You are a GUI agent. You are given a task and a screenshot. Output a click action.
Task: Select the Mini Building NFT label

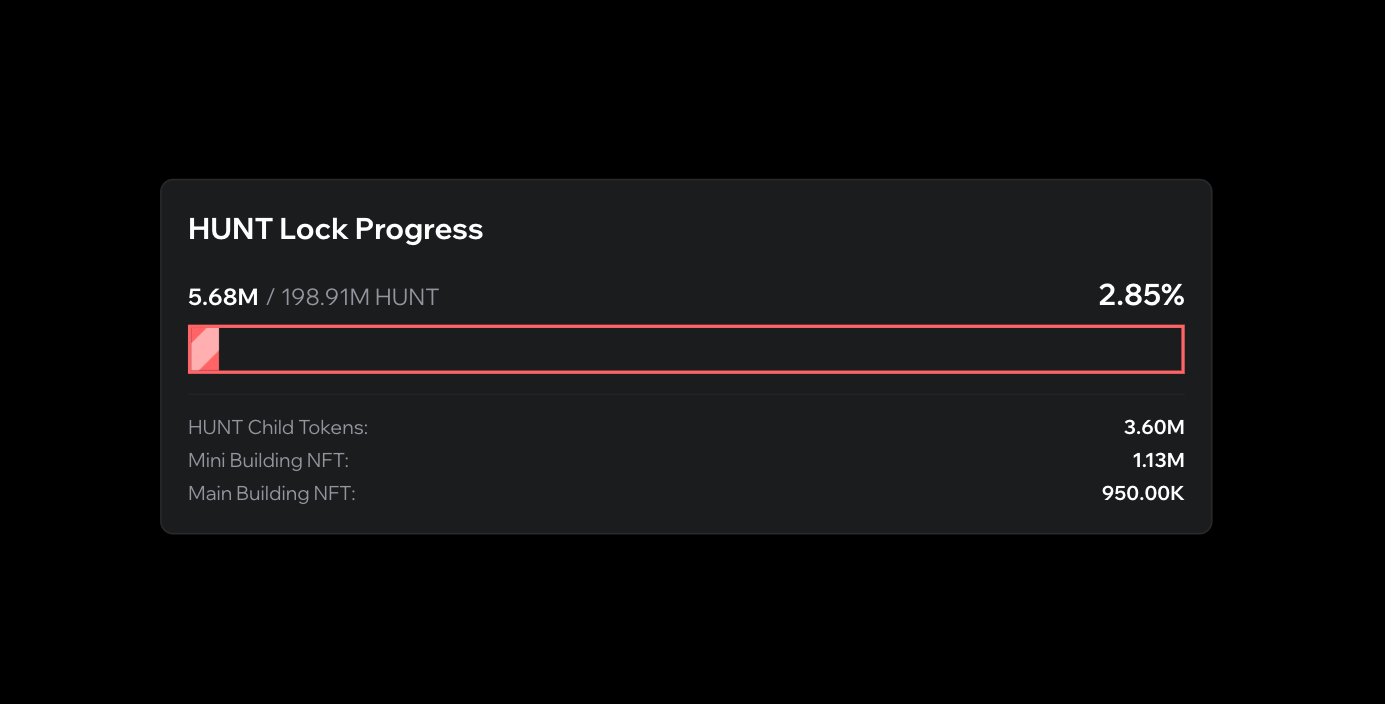[x=268, y=461]
